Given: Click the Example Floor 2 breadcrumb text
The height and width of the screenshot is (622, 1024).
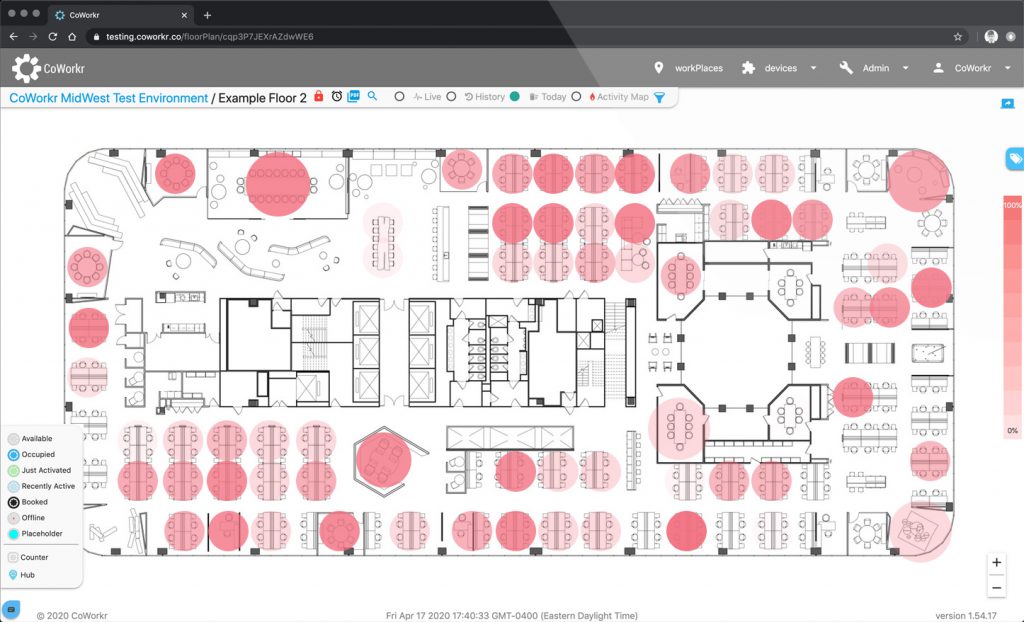Looking at the screenshot, I should (x=263, y=98).
